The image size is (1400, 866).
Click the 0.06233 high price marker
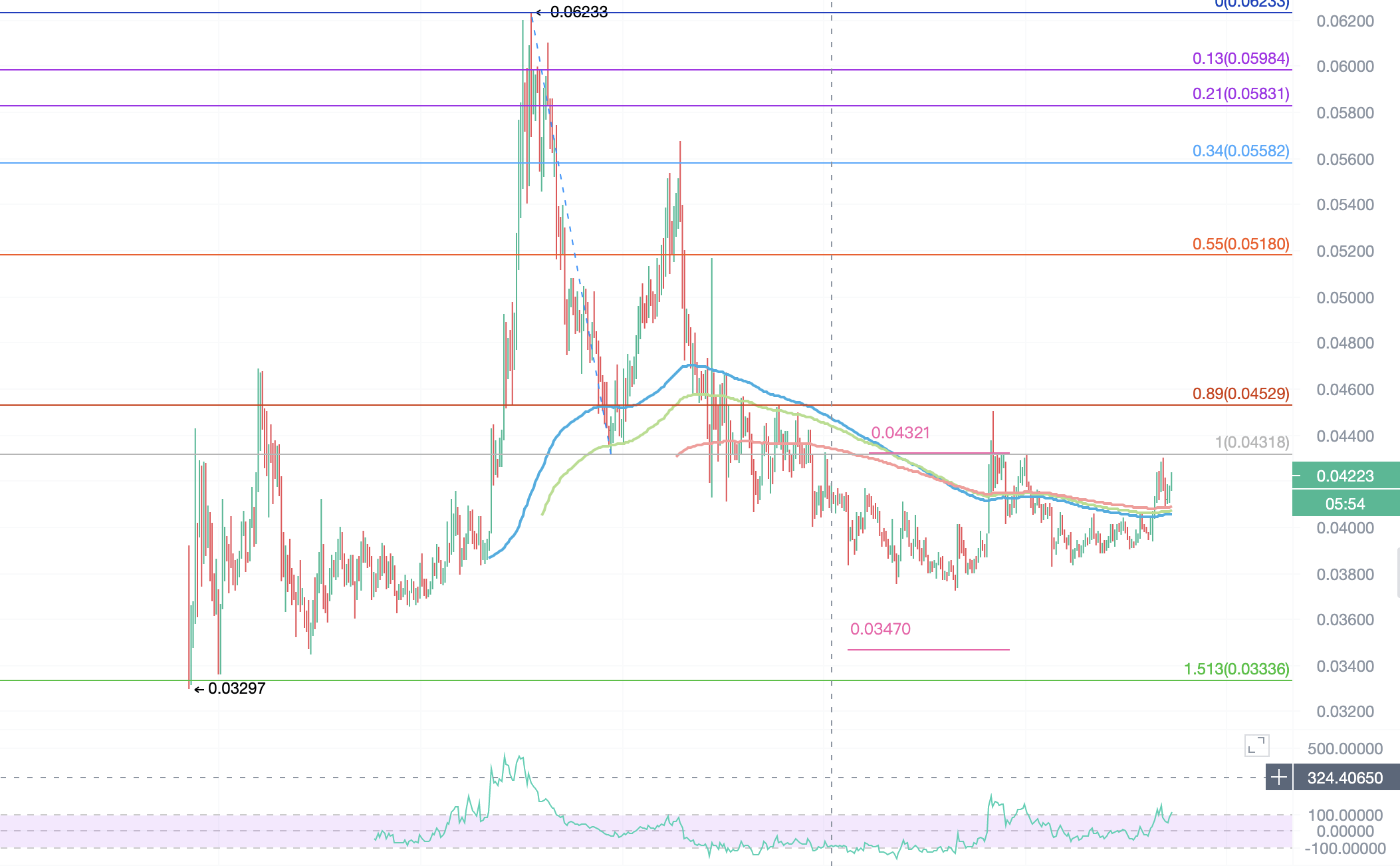[x=578, y=12]
